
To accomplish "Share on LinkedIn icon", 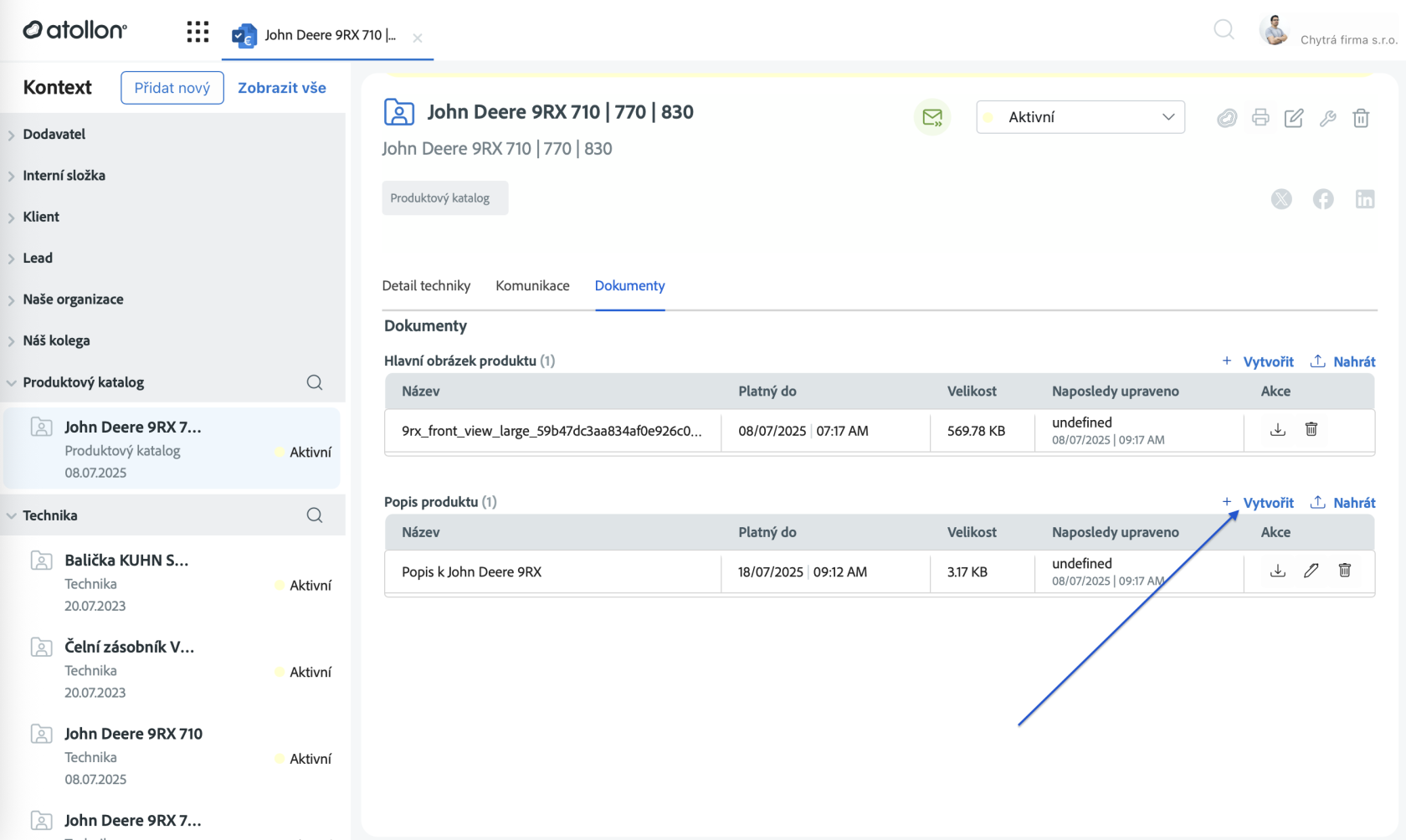I will (1365, 199).
